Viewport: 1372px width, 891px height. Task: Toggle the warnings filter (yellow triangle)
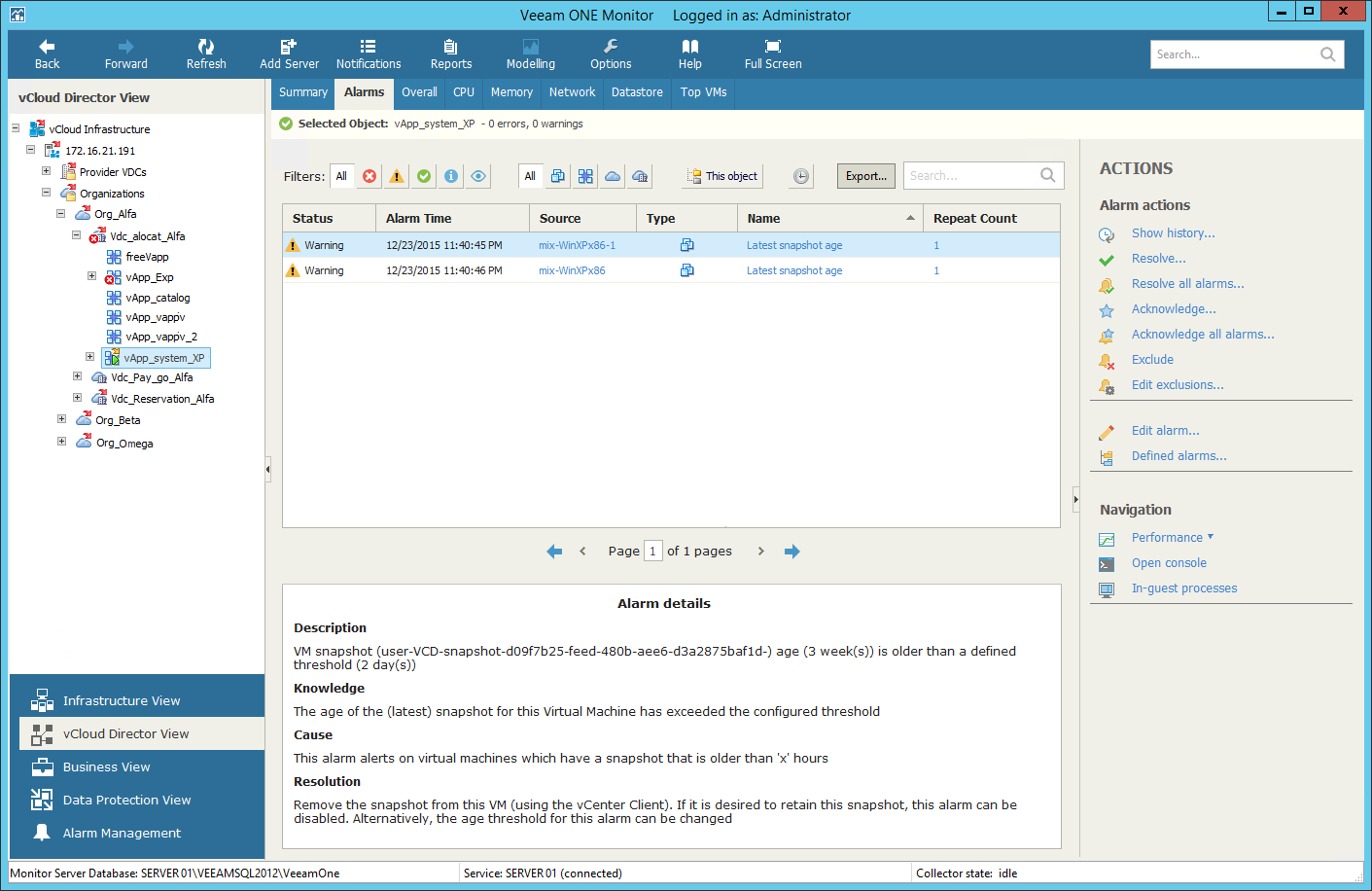click(397, 176)
